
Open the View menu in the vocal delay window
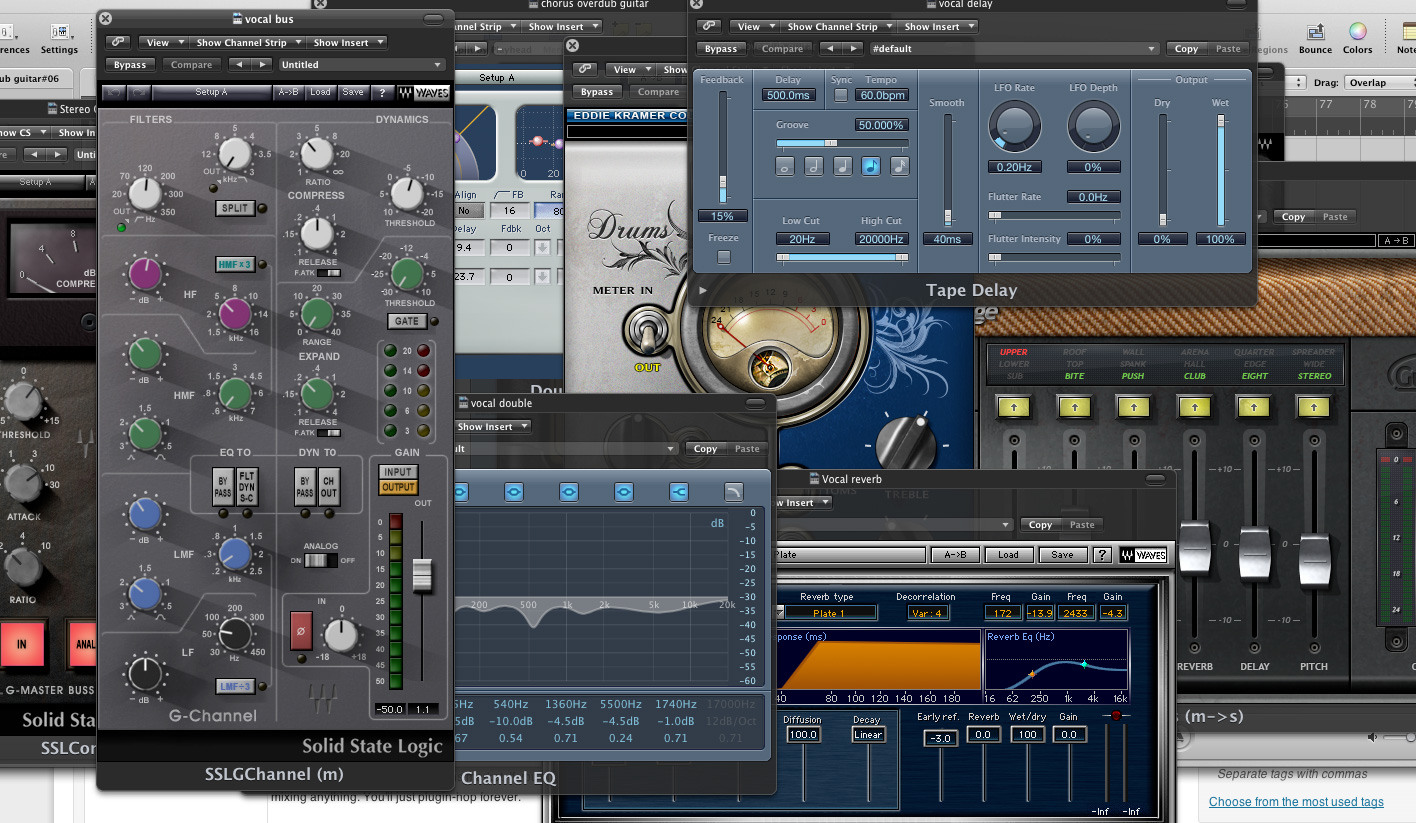pyautogui.click(x=753, y=26)
